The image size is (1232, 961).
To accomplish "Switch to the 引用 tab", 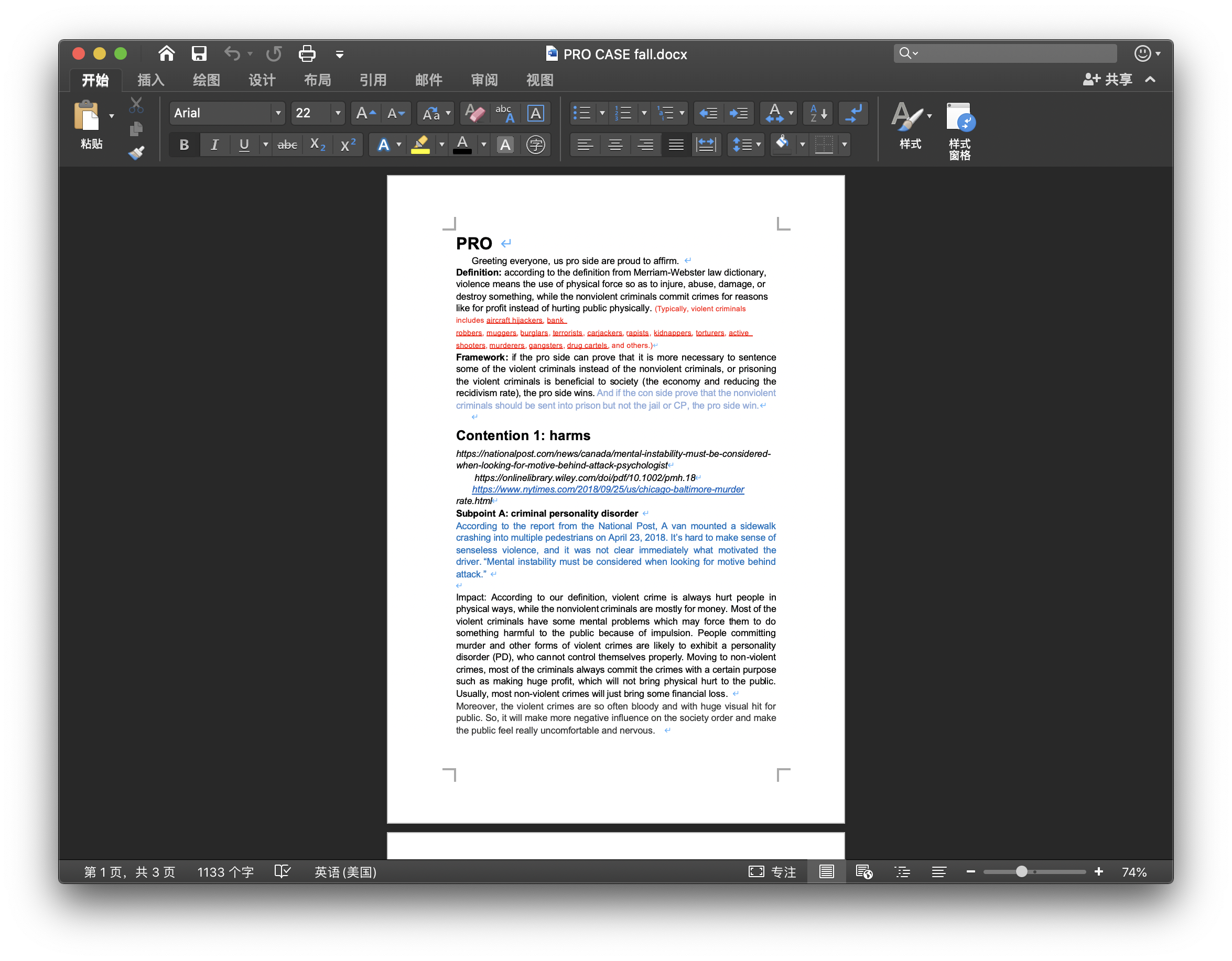I will [x=373, y=80].
